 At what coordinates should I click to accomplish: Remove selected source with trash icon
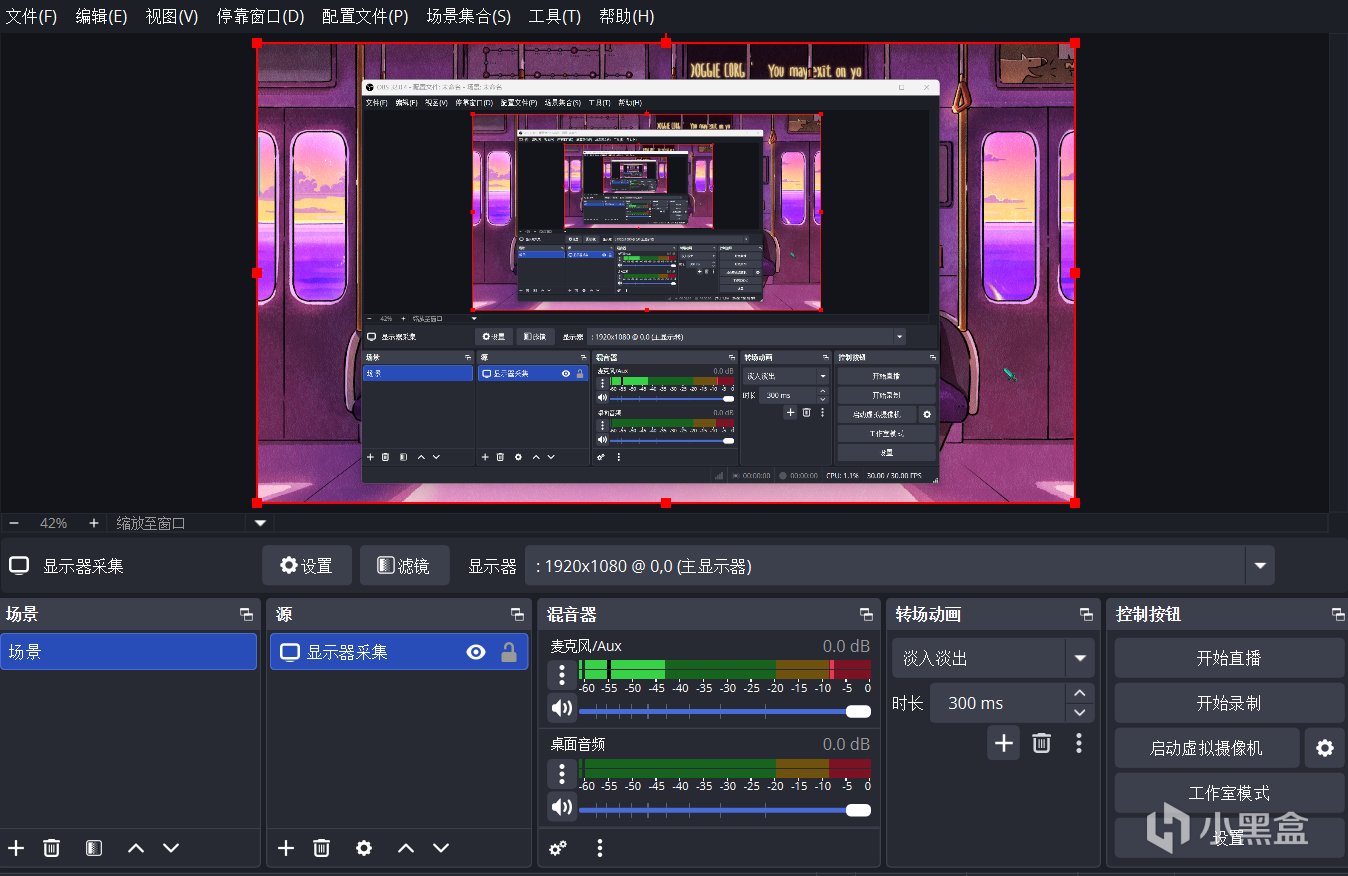tap(321, 848)
